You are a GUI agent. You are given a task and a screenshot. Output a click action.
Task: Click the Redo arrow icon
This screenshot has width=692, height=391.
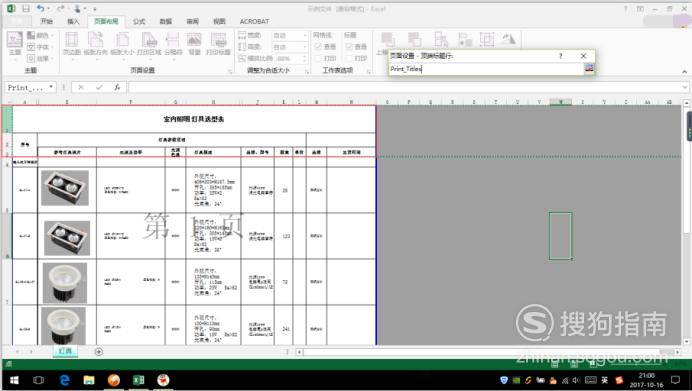click(60, 8)
